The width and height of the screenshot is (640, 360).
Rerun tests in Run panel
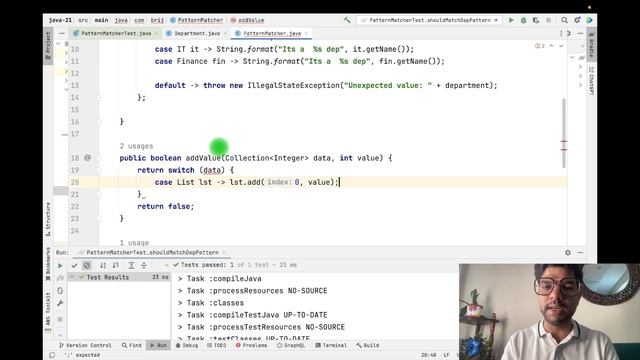[60, 265]
